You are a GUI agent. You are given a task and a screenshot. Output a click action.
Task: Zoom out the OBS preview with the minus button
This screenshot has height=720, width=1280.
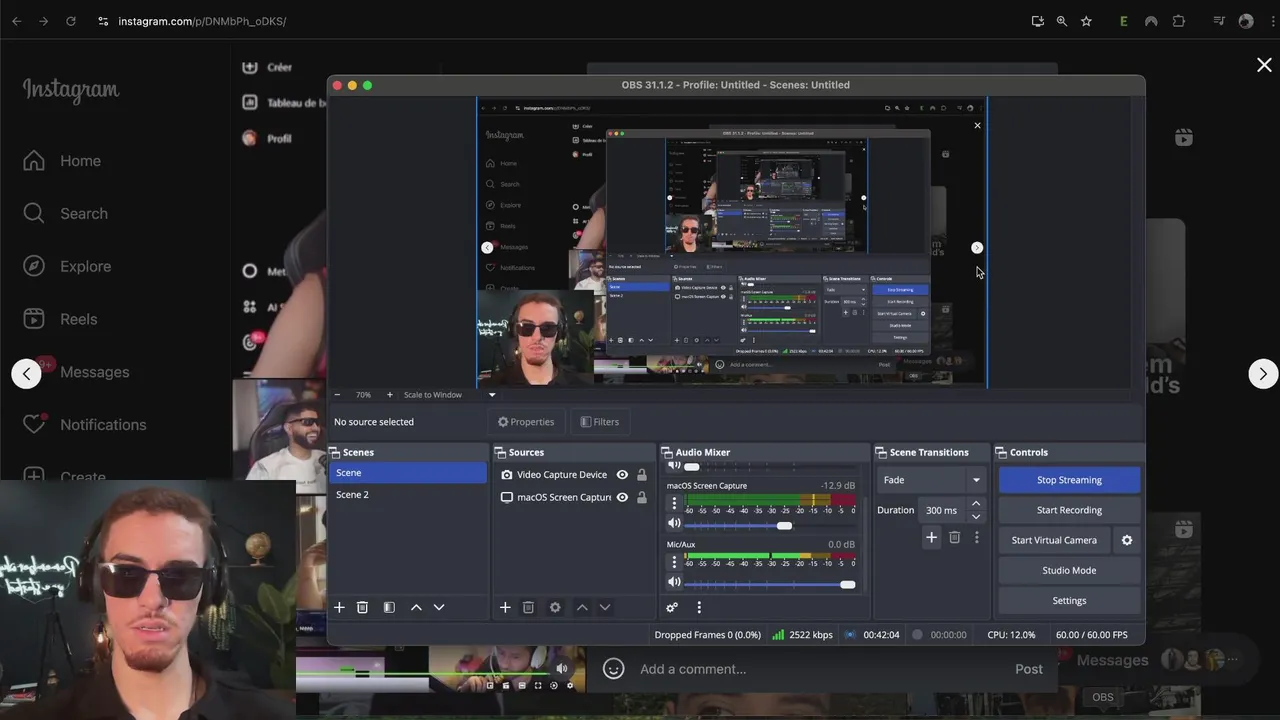click(x=337, y=395)
